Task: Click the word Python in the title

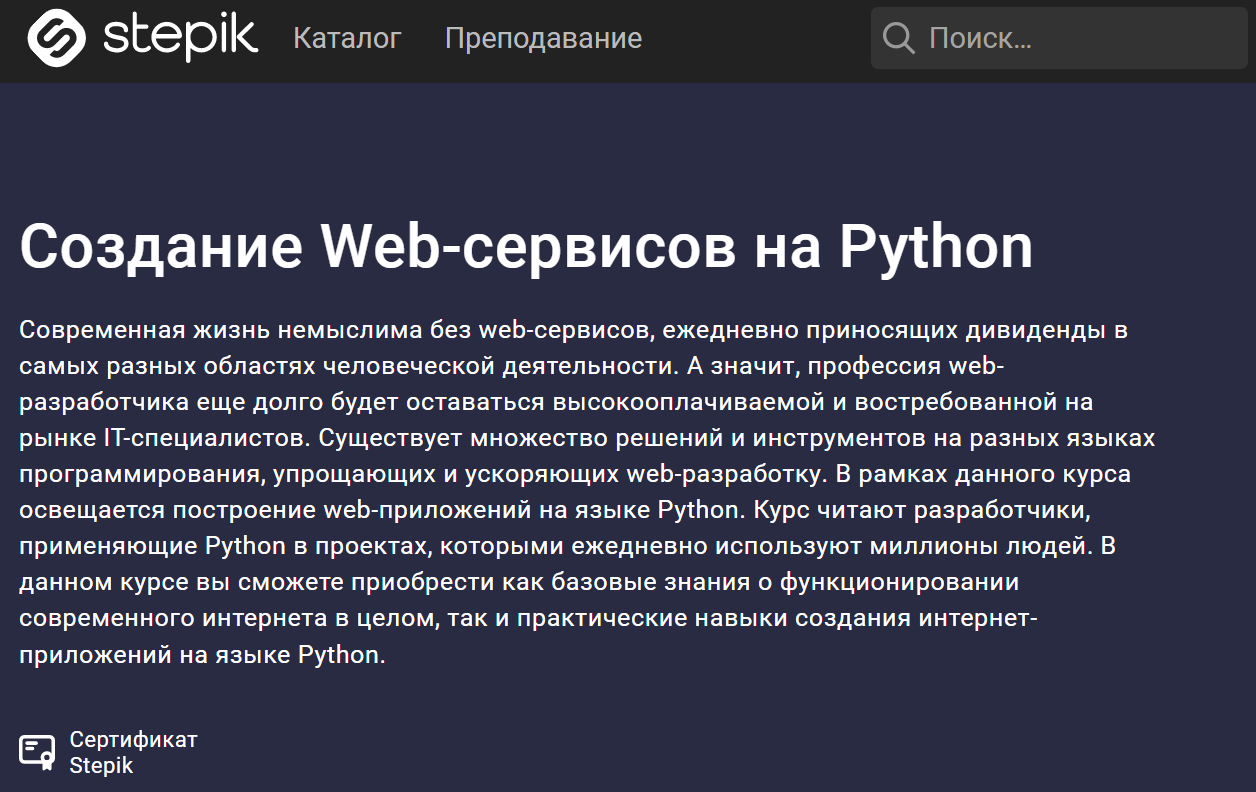Action: [935, 246]
